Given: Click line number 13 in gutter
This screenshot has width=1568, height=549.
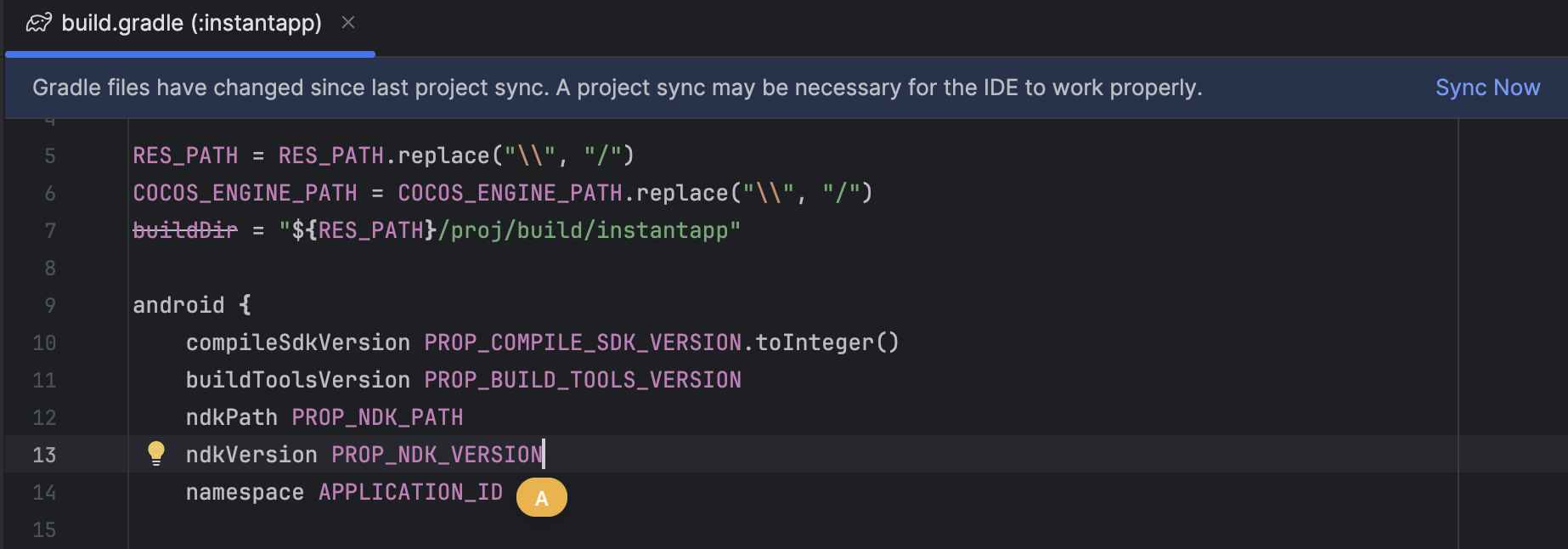Looking at the screenshot, I should (x=44, y=455).
